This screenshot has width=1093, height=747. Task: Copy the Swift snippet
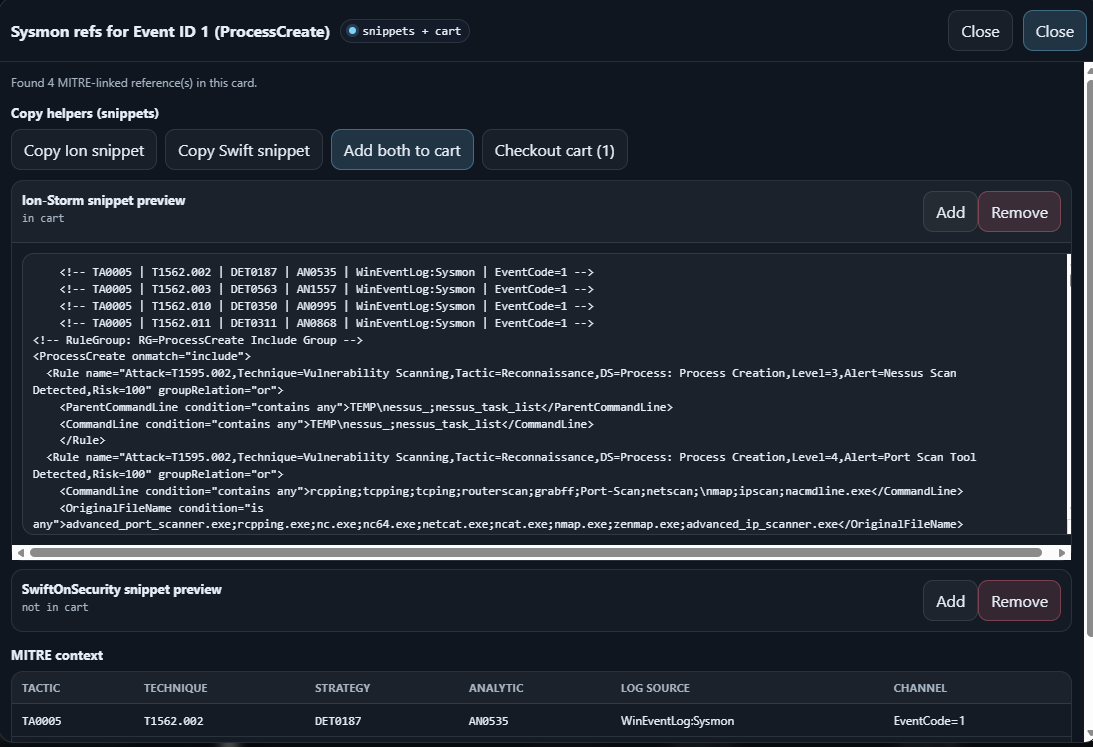click(244, 150)
